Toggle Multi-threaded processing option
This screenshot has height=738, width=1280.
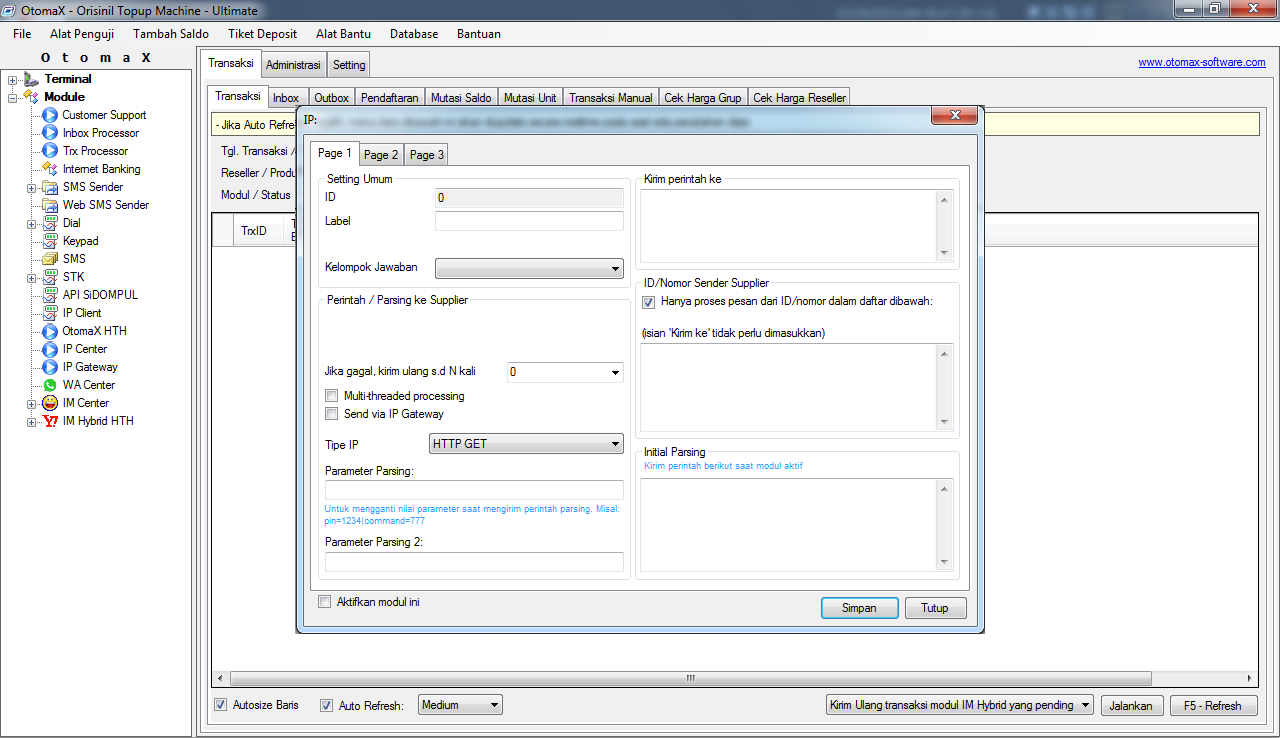point(331,395)
